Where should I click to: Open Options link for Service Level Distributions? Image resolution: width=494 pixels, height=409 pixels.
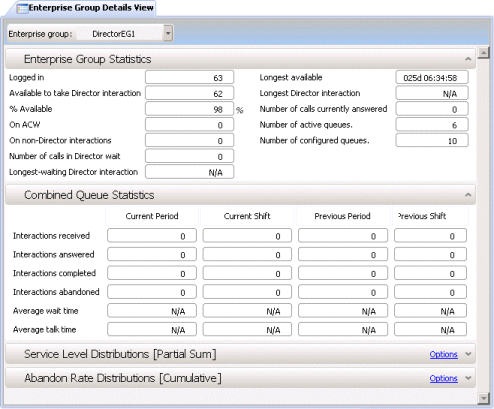443,354
